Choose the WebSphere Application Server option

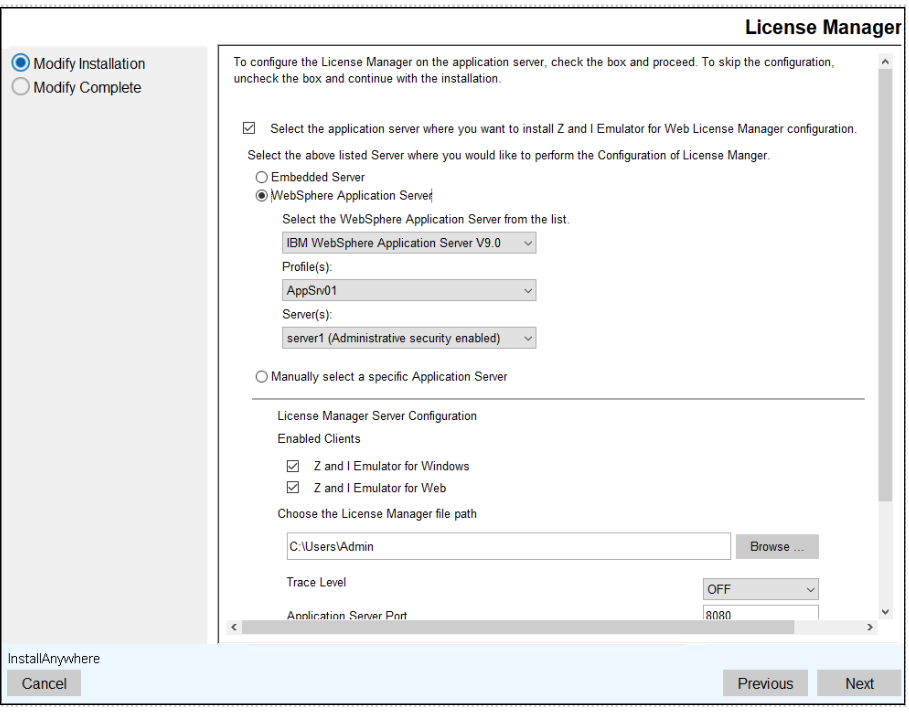tap(262, 196)
